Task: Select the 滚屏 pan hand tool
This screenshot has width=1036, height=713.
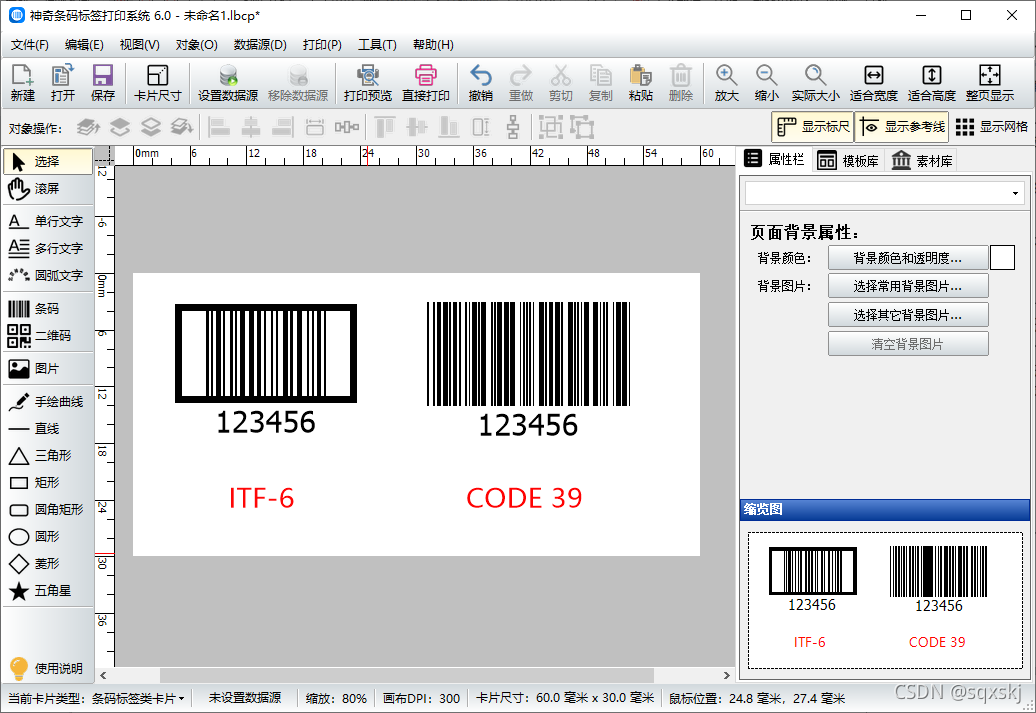Action: tap(48, 189)
